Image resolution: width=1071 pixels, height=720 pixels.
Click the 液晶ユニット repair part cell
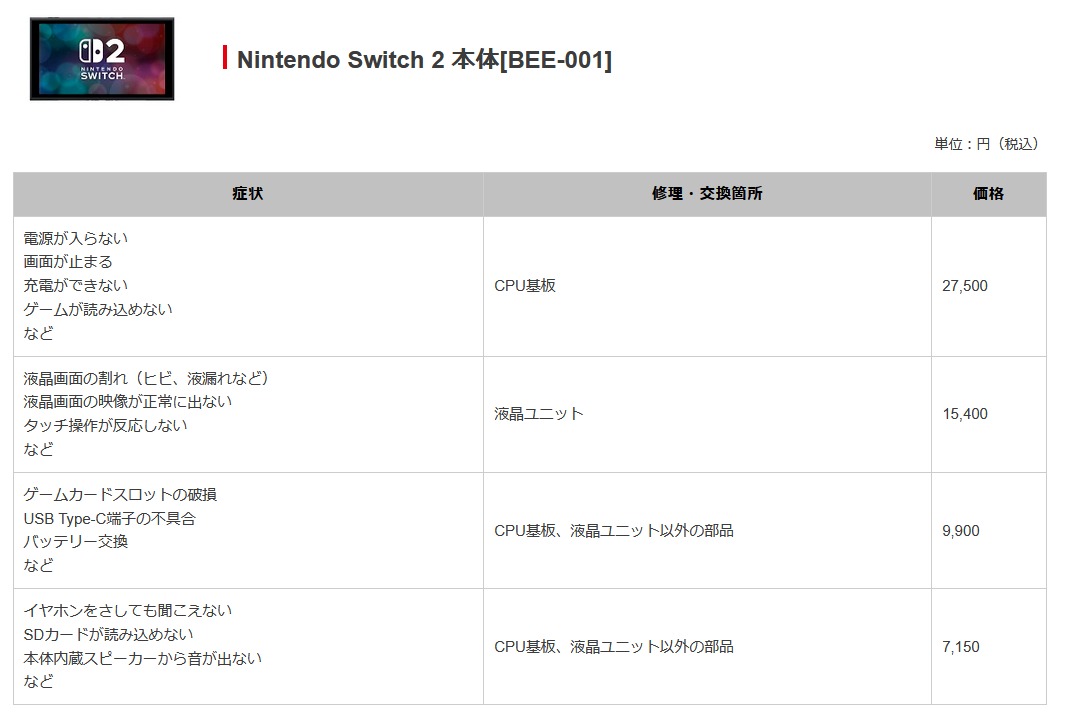tap(538, 414)
